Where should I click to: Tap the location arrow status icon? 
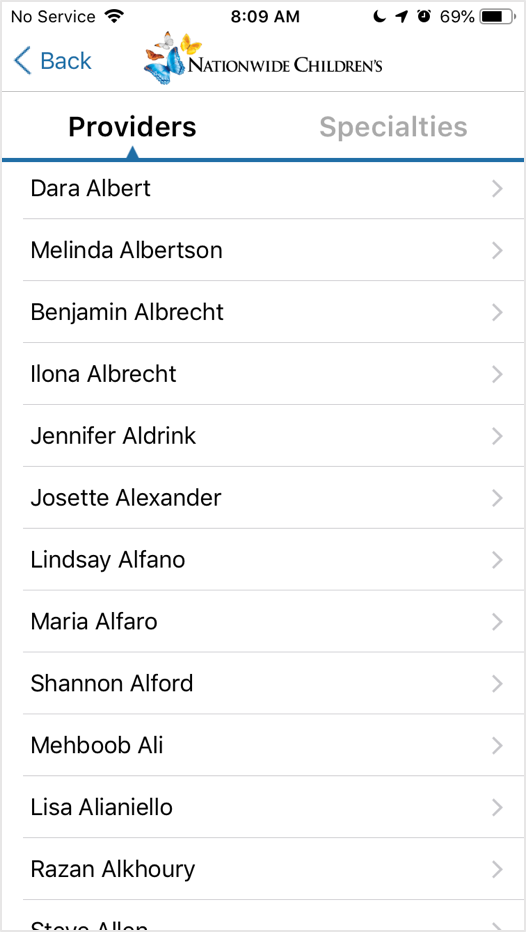pos(402,17)
